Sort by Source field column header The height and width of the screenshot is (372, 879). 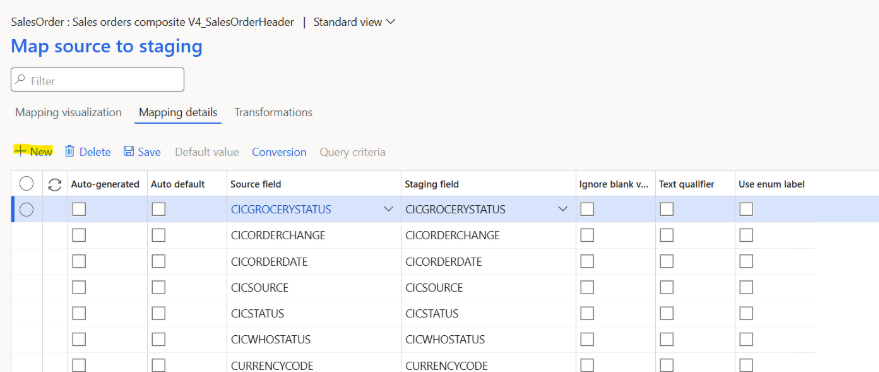tap(256, 184)
